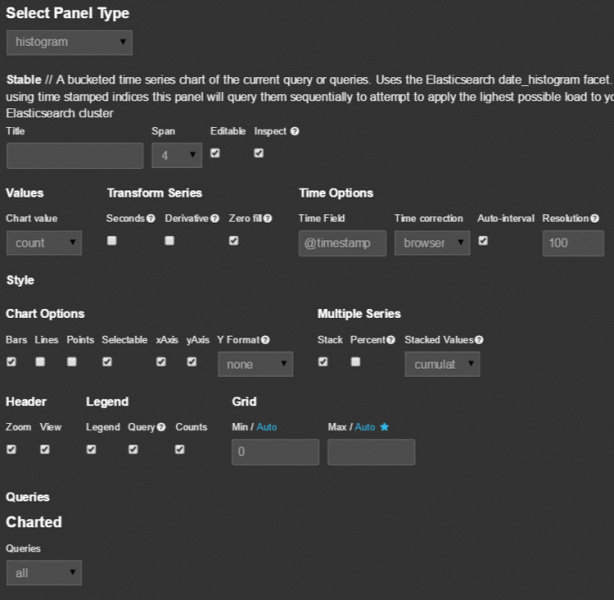The image size is (614, 600).
Task: Click help icon next to Inspect
Action: click(294, 131)
